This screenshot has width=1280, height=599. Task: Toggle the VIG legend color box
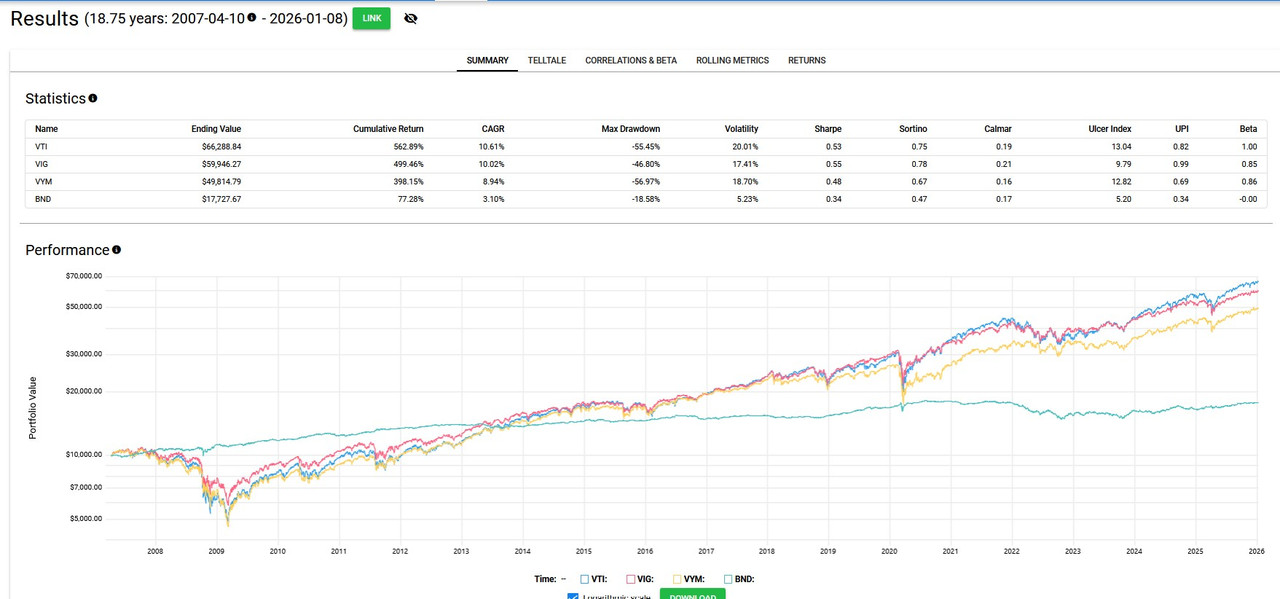coord(631,579)
